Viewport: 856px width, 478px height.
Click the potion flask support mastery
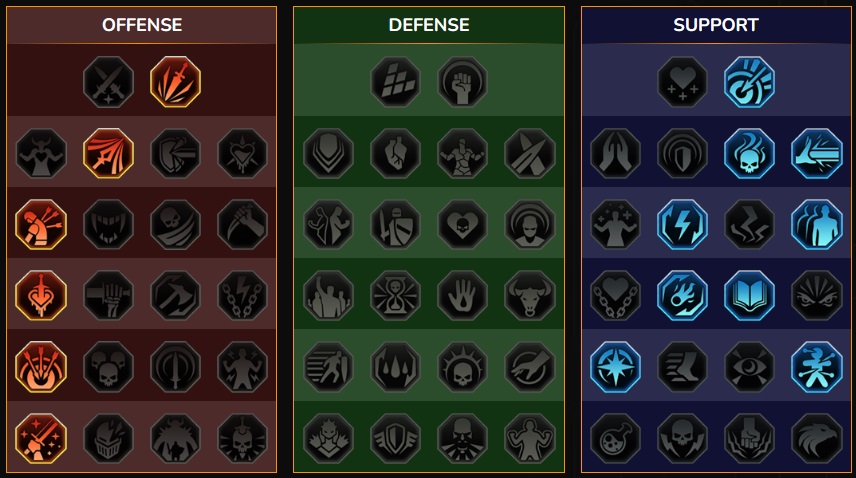point(615,438)
